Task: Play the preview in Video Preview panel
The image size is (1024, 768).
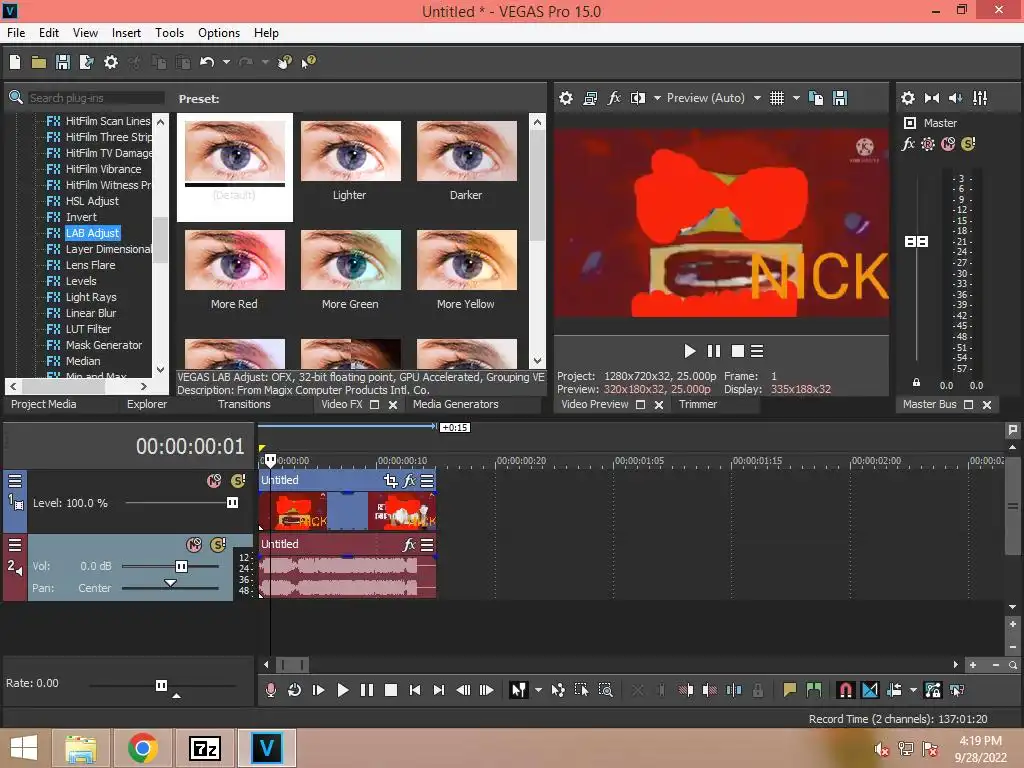Action: tap(690, 351)
